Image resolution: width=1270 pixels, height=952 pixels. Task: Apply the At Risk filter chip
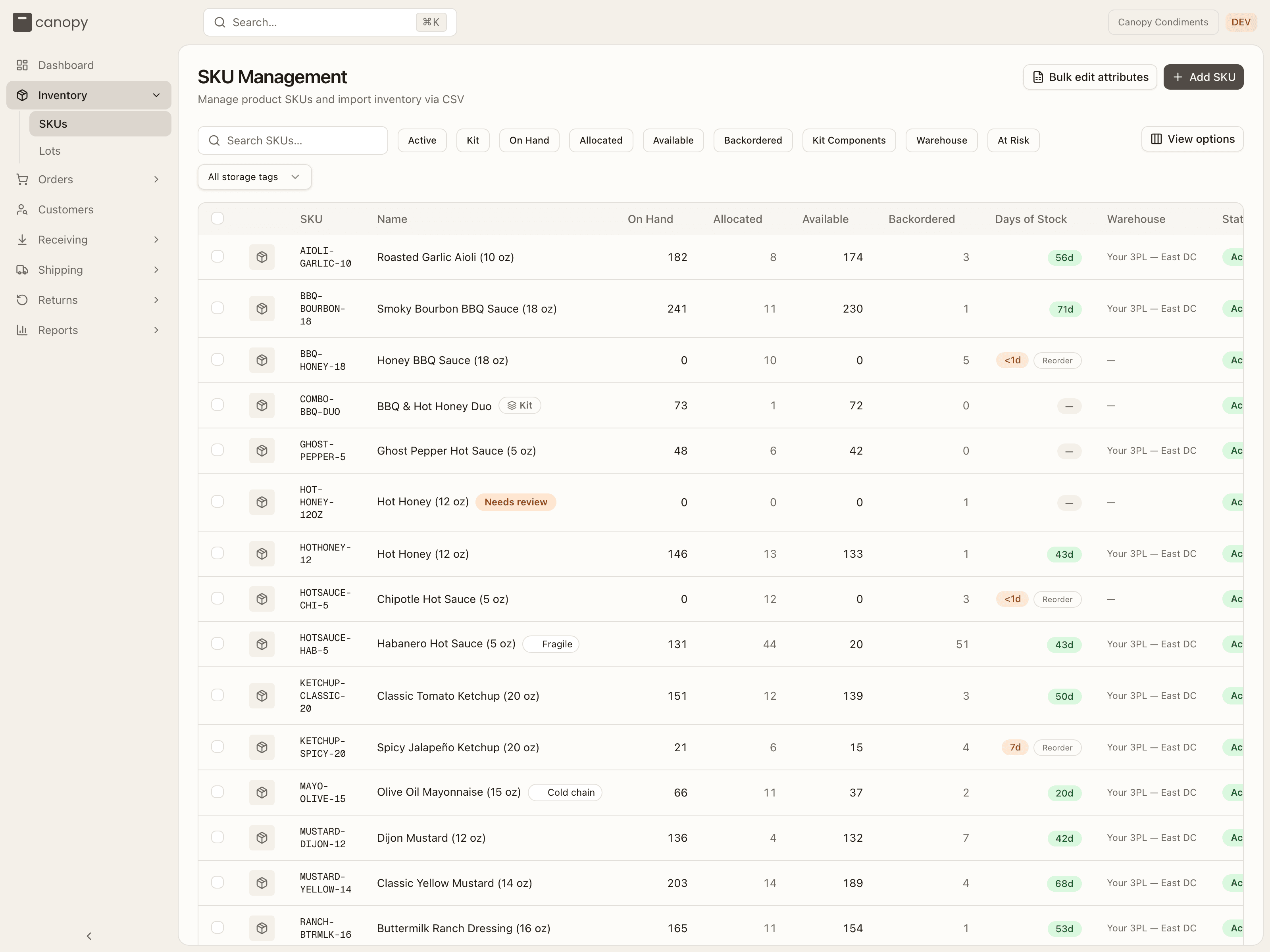click(x=1013, y=140)
